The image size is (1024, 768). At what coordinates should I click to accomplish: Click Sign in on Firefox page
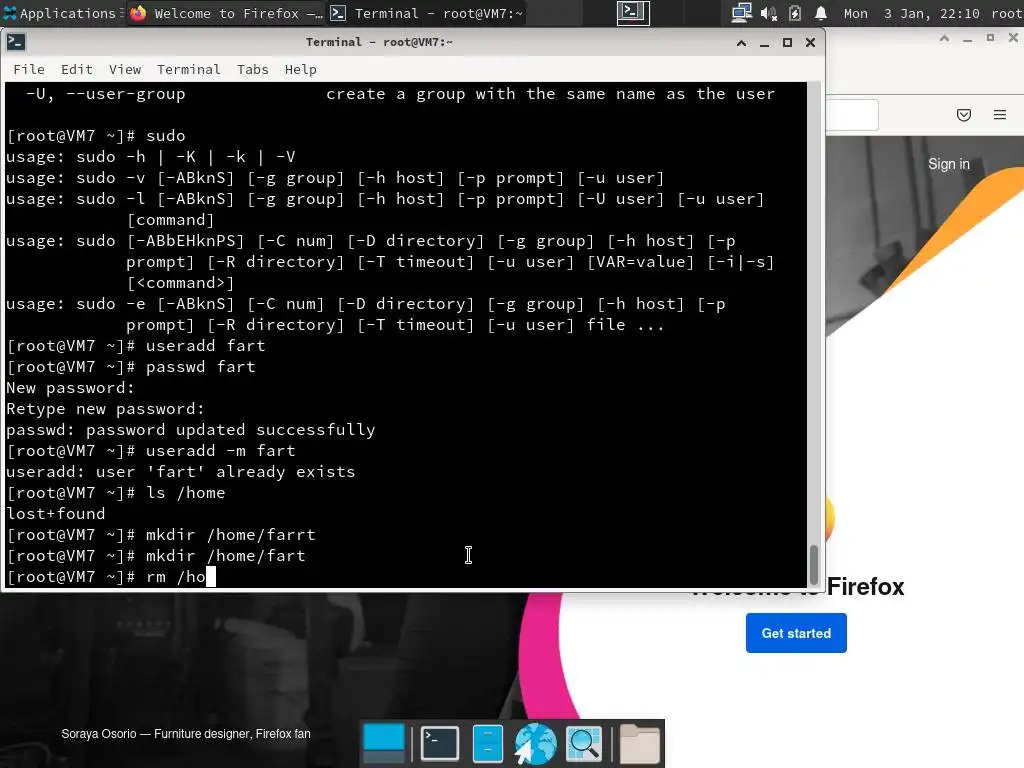(949, 164)
